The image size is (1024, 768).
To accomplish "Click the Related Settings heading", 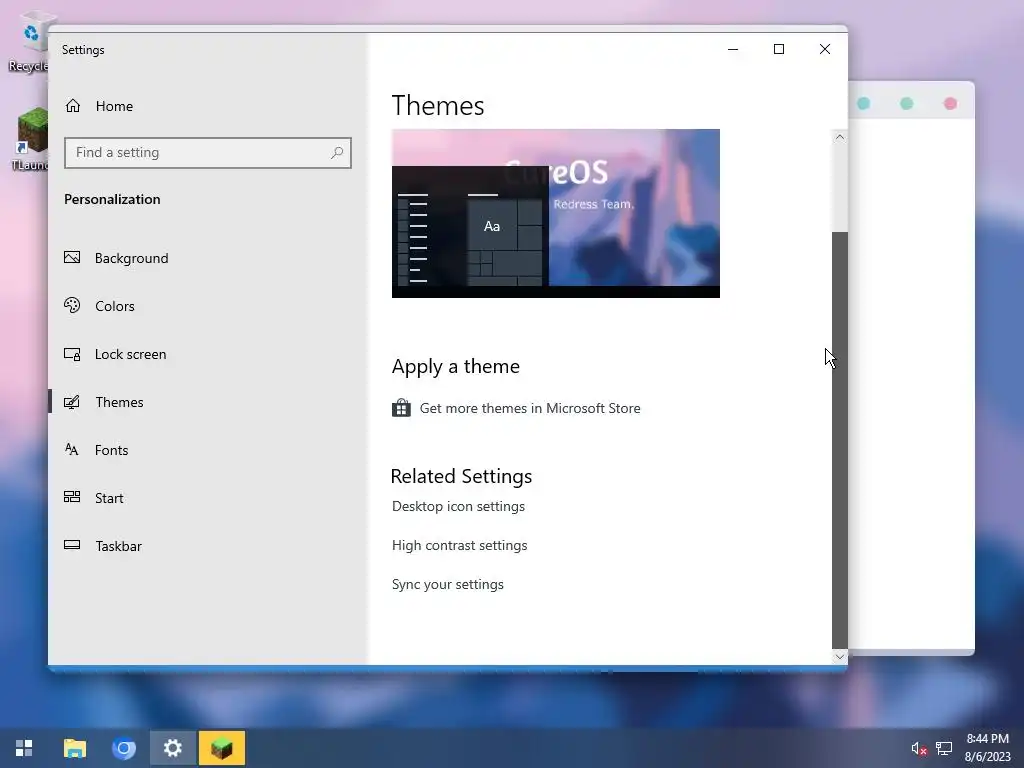I will click(x=462, y=476).
